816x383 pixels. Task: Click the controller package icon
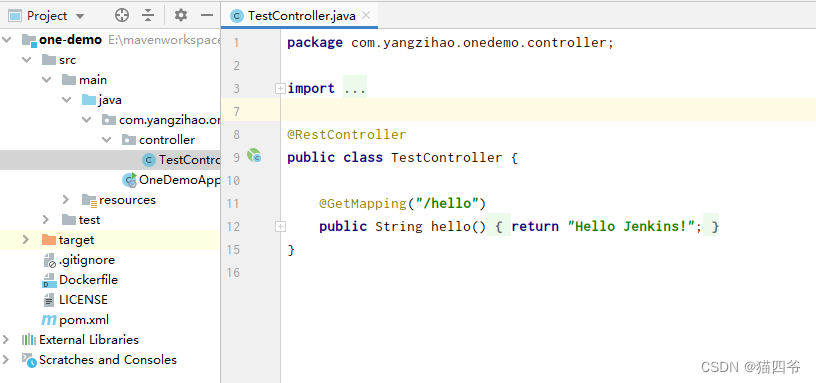[129, 140]
